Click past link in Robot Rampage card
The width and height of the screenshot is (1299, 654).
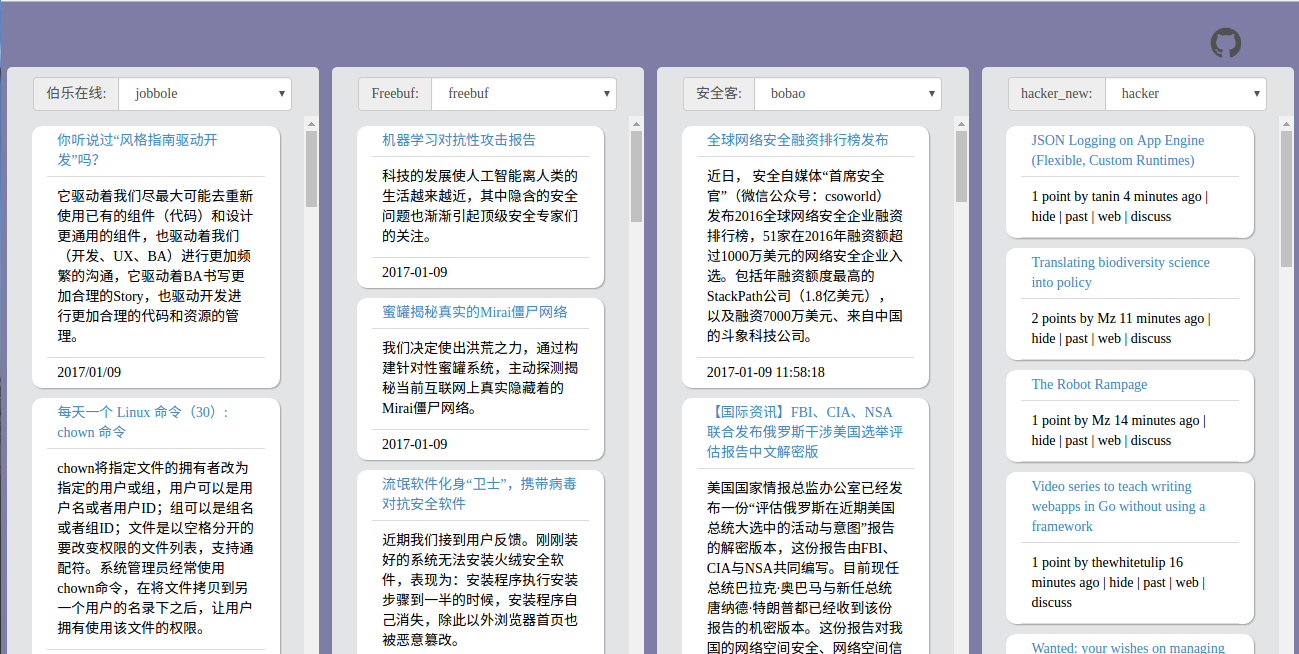point(1077,440)
